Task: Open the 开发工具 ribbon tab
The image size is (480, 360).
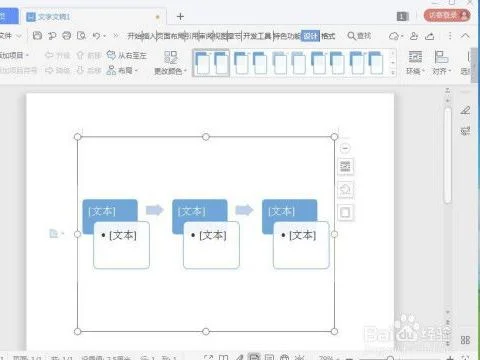Action: [x=257, y=36]
